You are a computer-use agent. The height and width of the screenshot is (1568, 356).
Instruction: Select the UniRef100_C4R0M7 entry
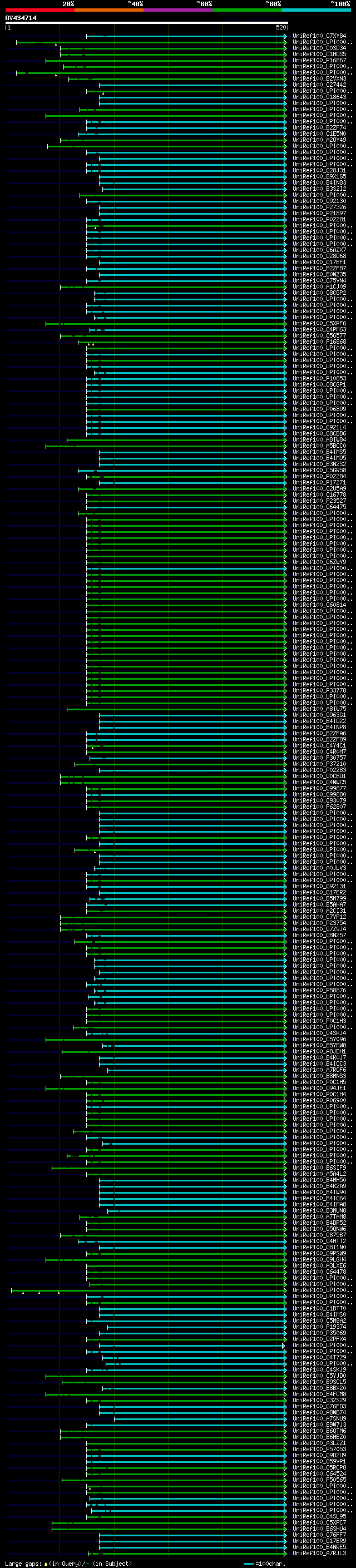tap(319, 752)
